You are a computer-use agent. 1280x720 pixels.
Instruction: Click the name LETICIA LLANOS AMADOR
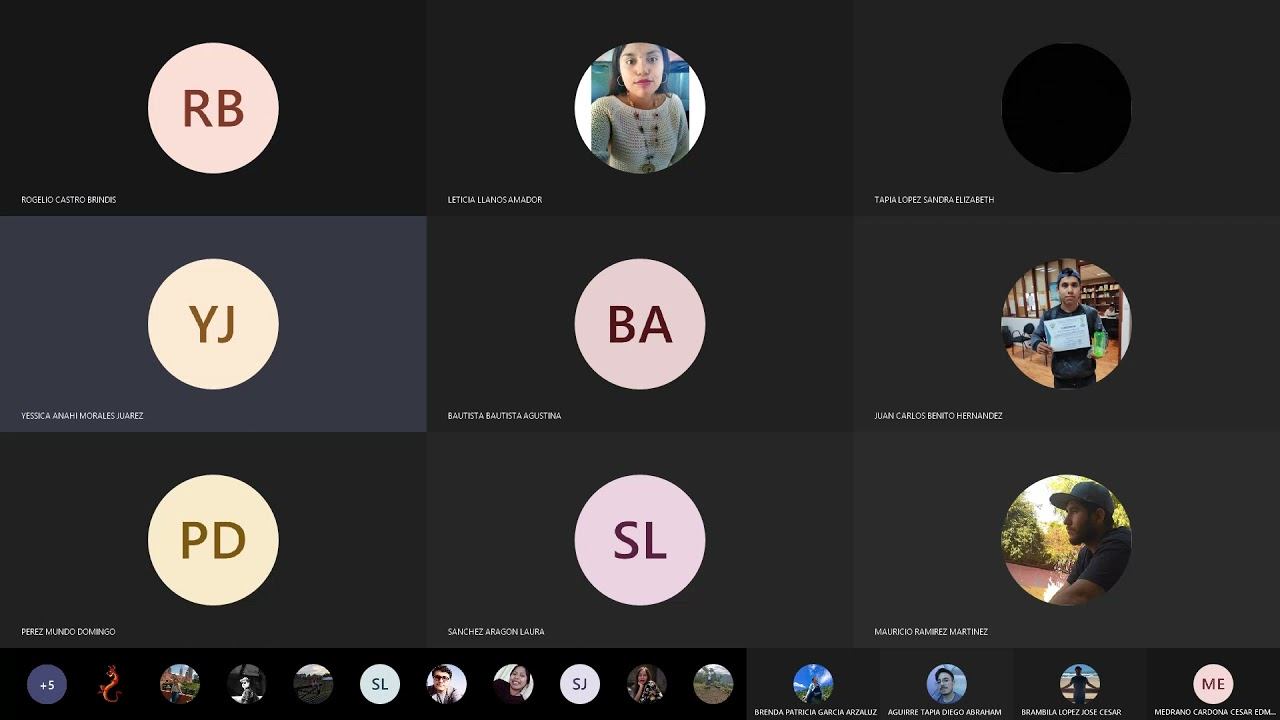tap(495, 200)
